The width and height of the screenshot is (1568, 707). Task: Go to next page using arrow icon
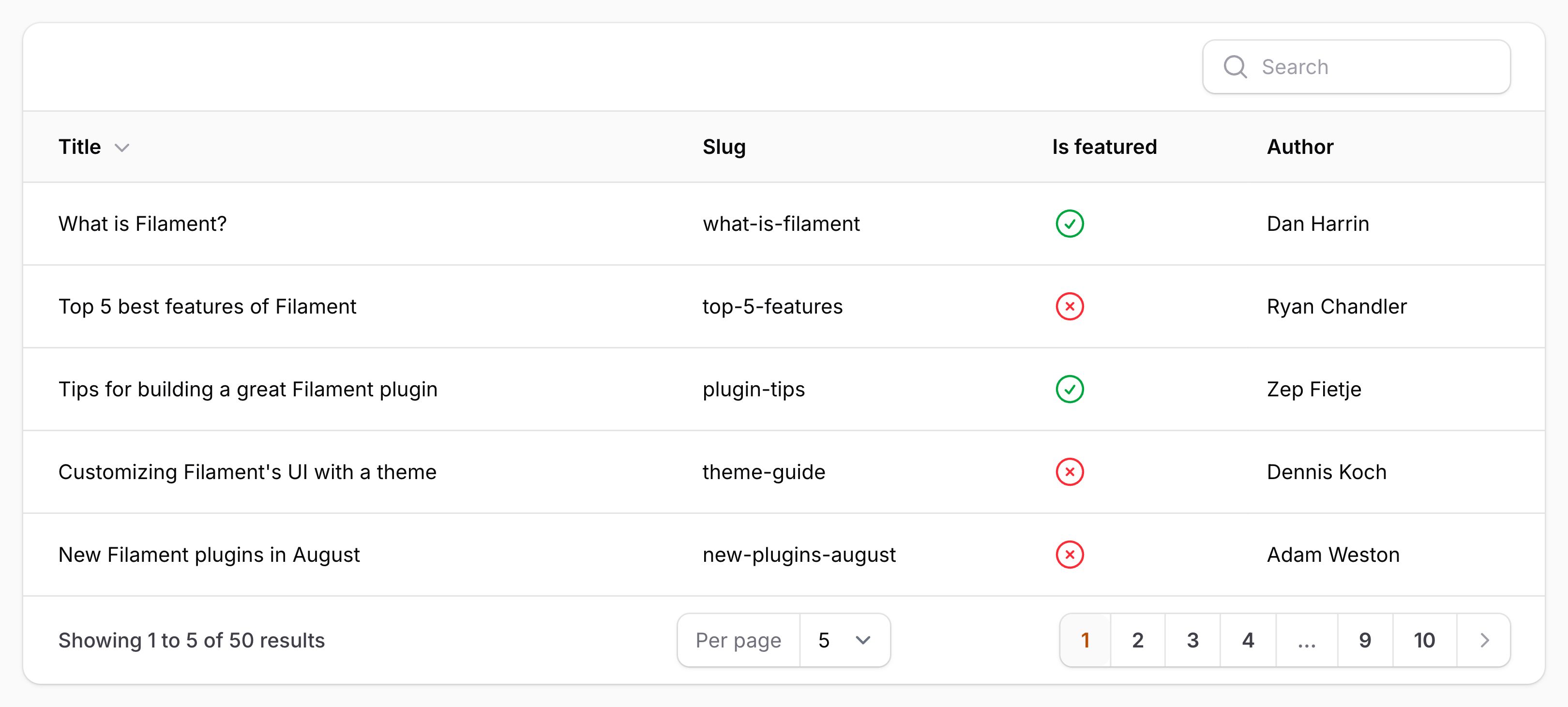(1484, 640)
